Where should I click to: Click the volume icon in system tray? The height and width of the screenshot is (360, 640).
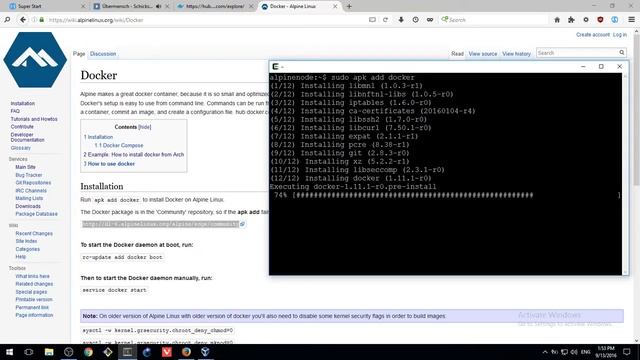(x=574, y=352)
